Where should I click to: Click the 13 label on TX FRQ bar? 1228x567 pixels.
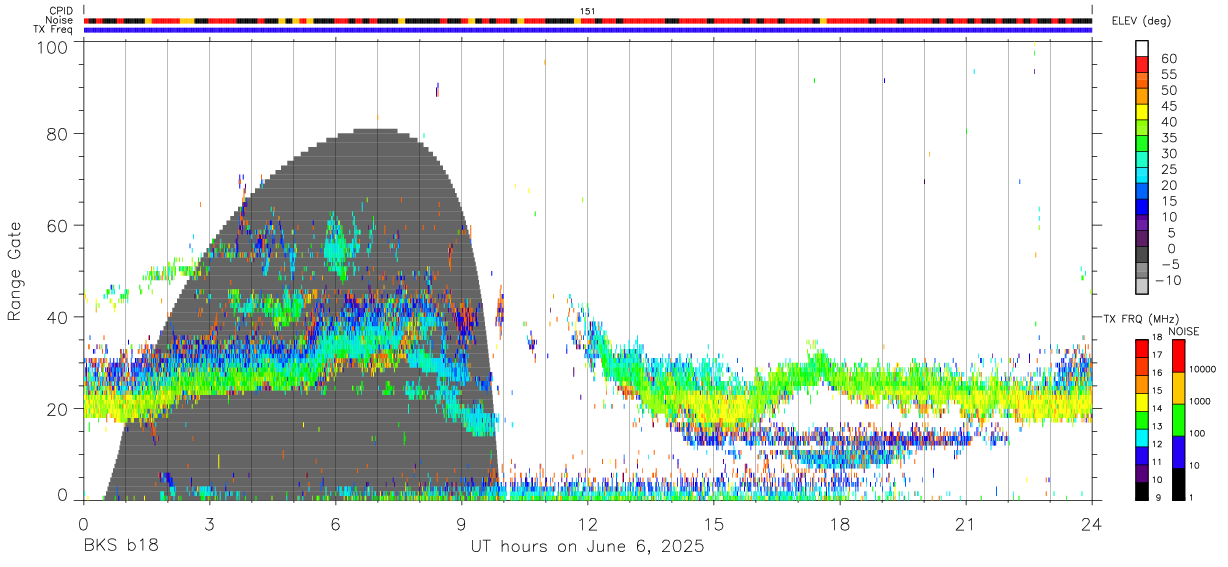click(x=1159, y=426)
